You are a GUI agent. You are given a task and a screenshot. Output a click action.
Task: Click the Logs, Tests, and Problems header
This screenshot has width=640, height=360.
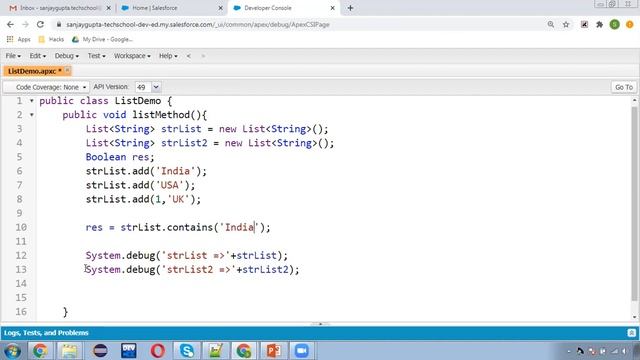point(46,333)
